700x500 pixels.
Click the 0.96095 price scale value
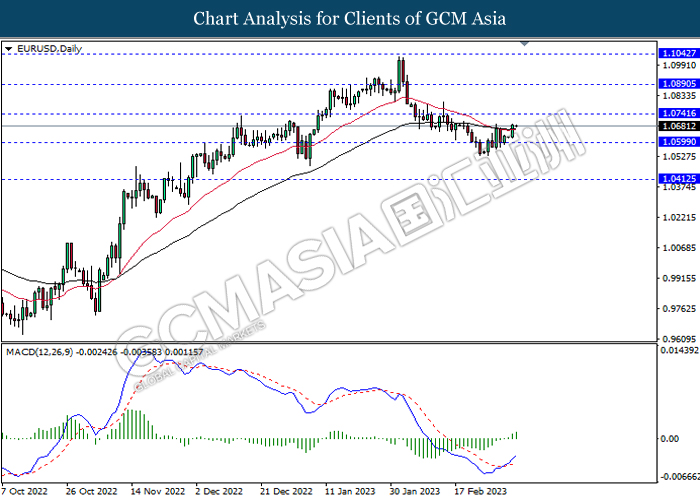pyautogui.click(x=679, y=339)
